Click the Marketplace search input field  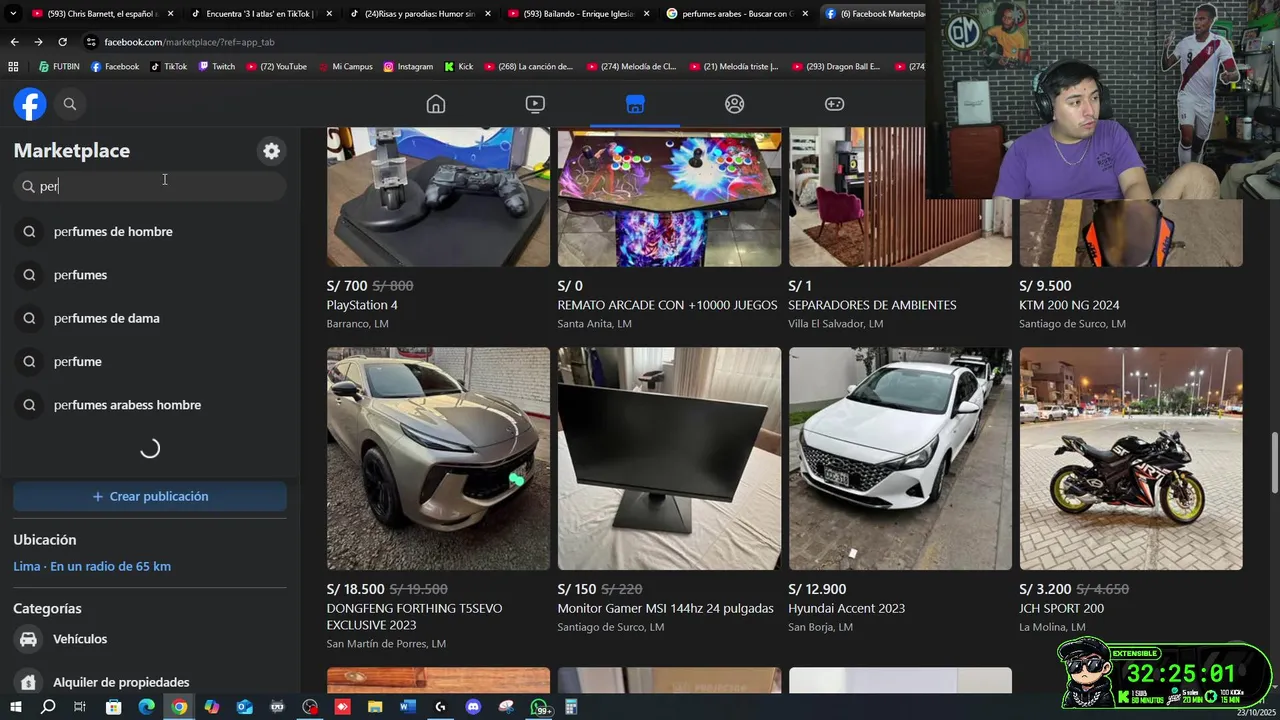pos(150,186)
